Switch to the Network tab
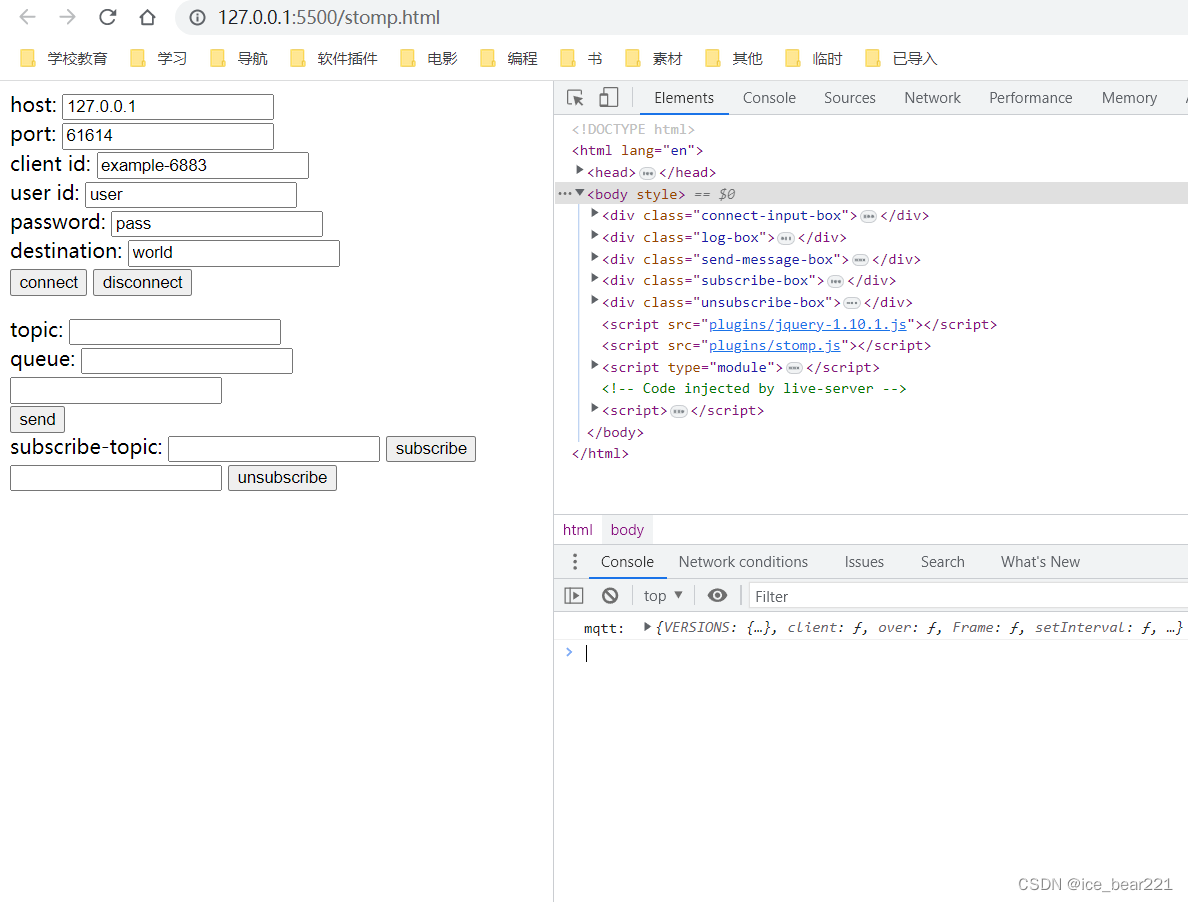1188x902 pixels. pos(932,97)
